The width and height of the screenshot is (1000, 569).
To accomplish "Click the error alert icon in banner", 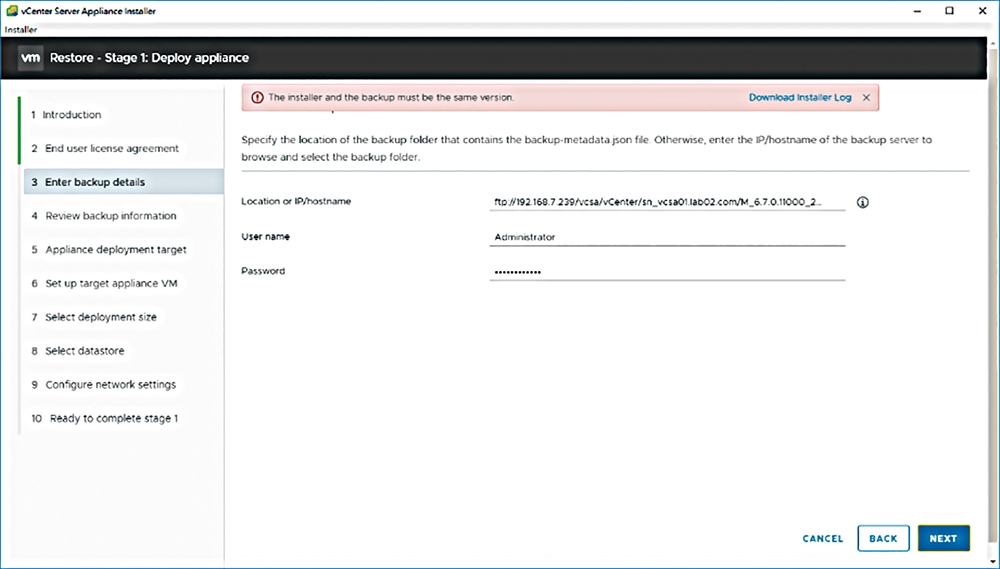I will click(257, 98).
